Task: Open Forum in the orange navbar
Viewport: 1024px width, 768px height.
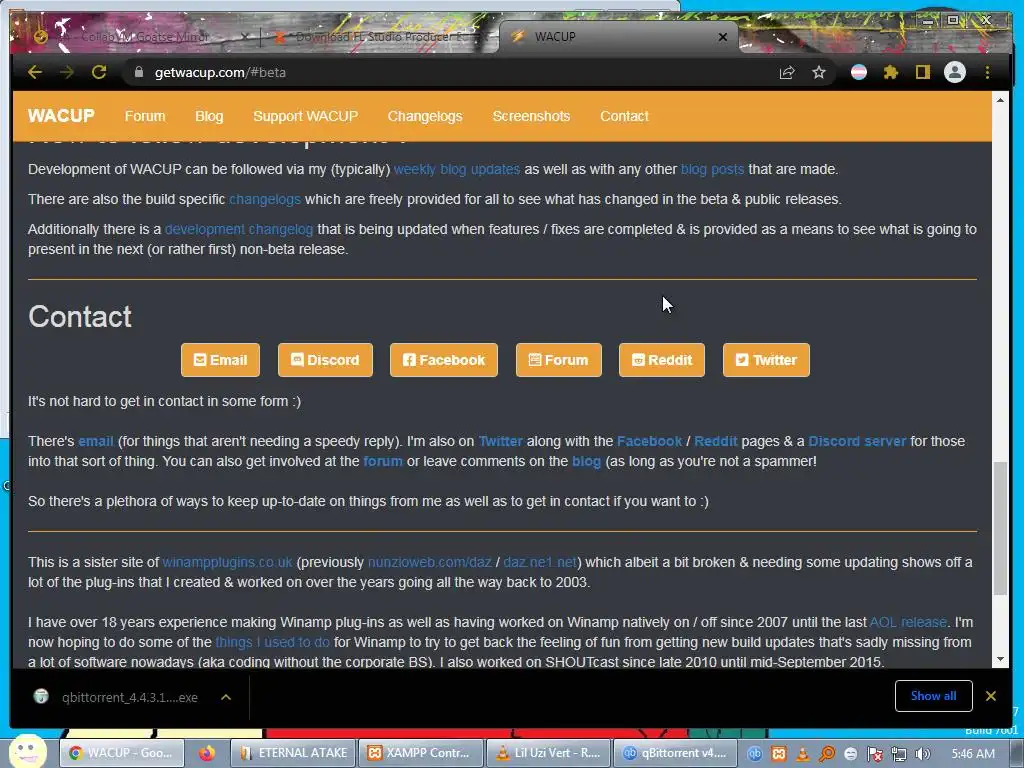Action: point(145,116)
